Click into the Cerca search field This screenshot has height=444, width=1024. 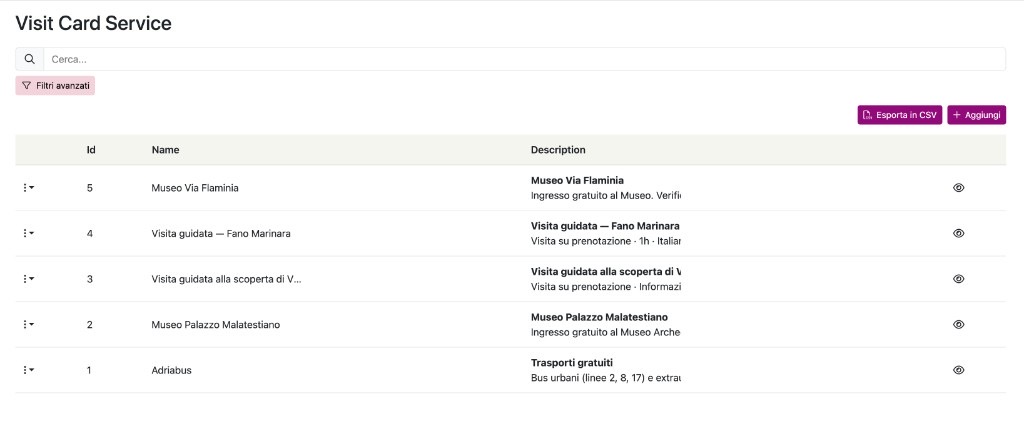tap(524, 59)
